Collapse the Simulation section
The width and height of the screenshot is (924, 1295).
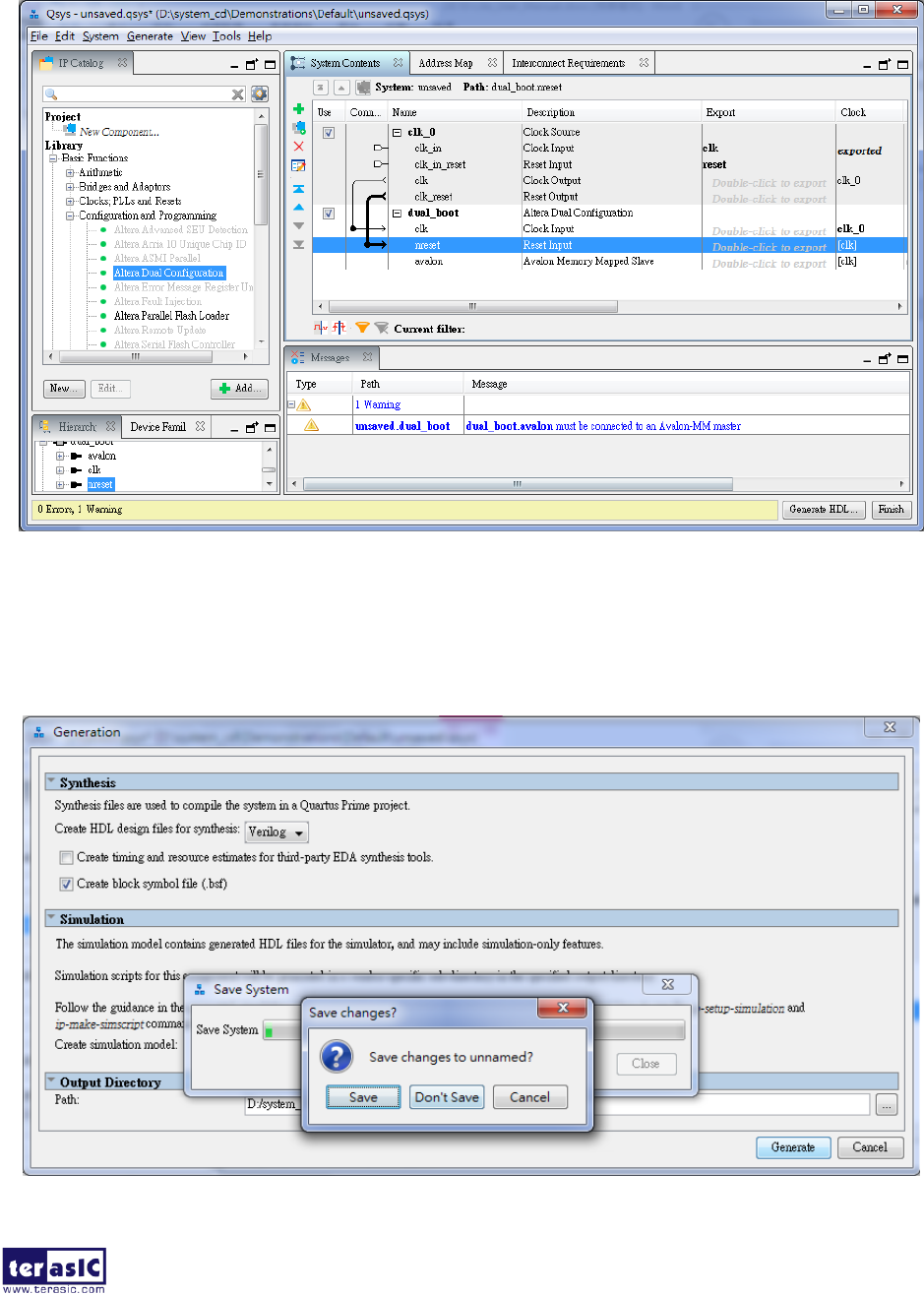click(51, 919)
